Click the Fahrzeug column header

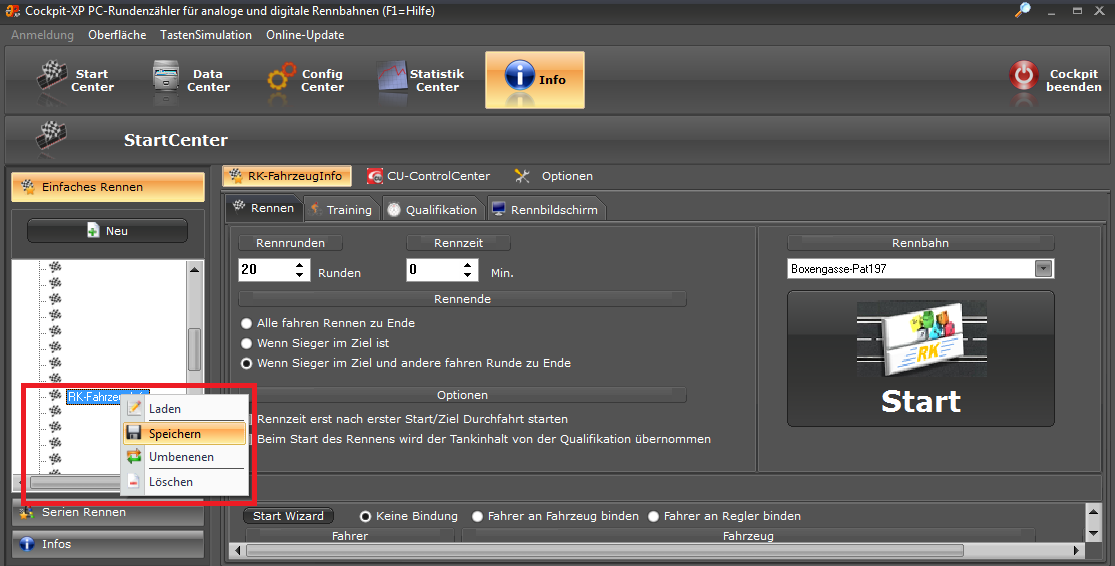pos(748,536)
